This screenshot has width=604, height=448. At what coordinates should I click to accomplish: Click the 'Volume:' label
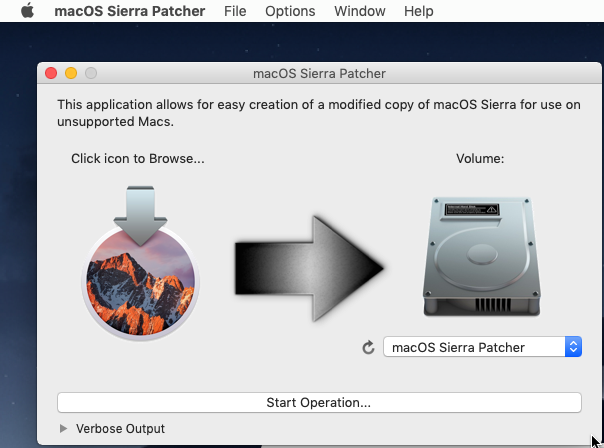pyautogui.click(x=480, y=159)
